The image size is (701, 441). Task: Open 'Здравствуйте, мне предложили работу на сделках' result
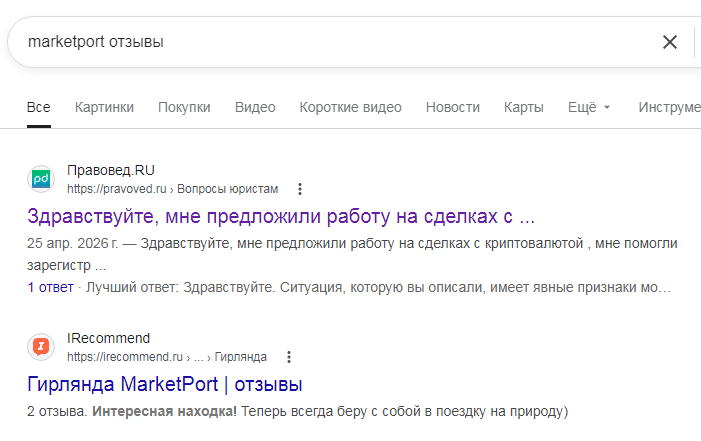(281, 216)
